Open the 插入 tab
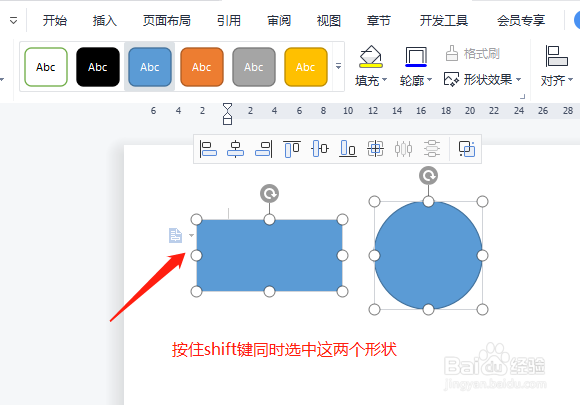 click(x=105, y=20)
